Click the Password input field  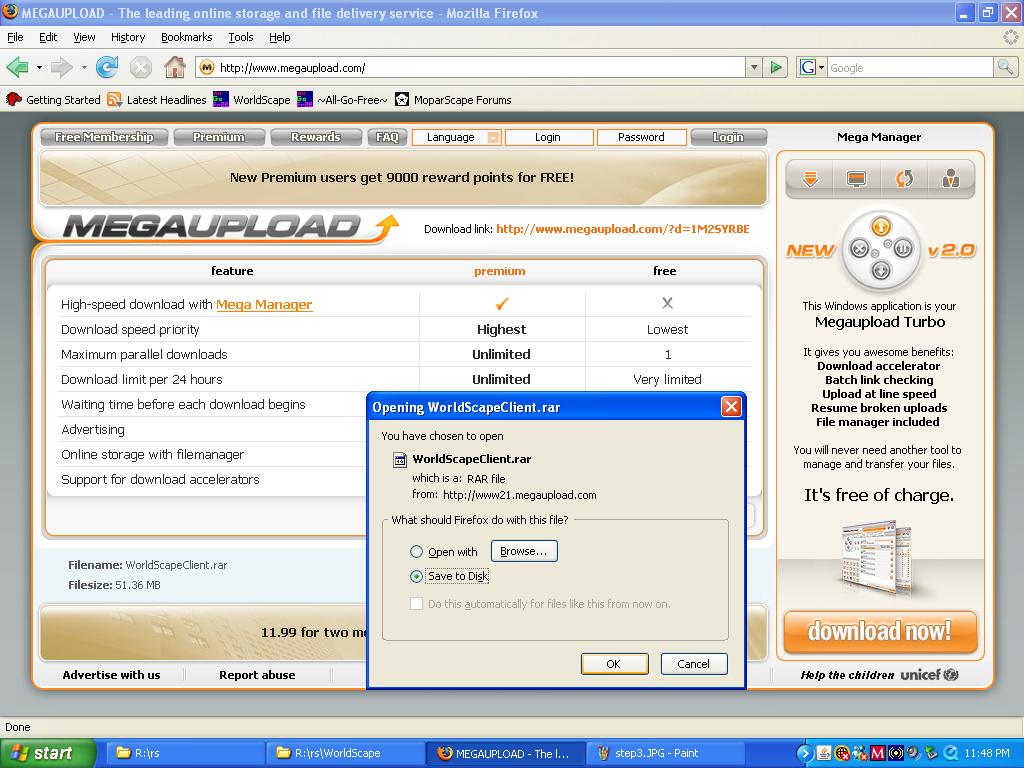pos(641,137)
